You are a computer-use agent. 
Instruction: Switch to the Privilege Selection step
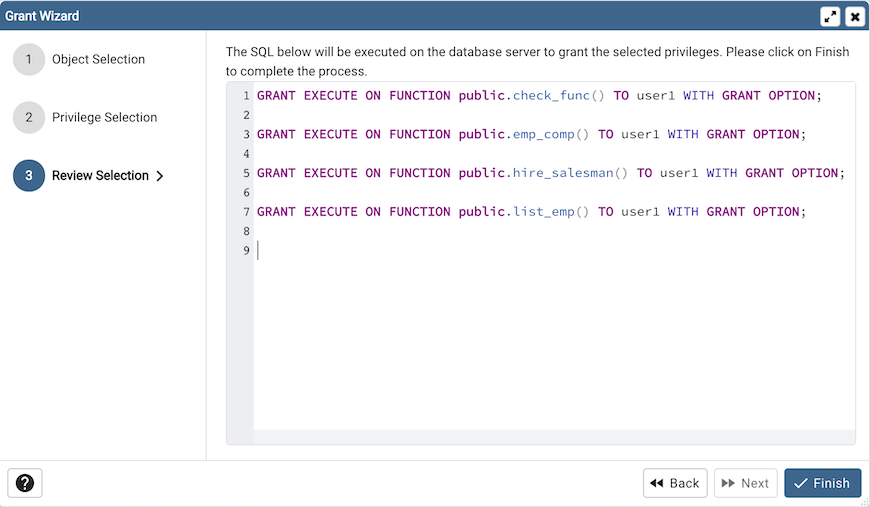[x=104, y=117]
